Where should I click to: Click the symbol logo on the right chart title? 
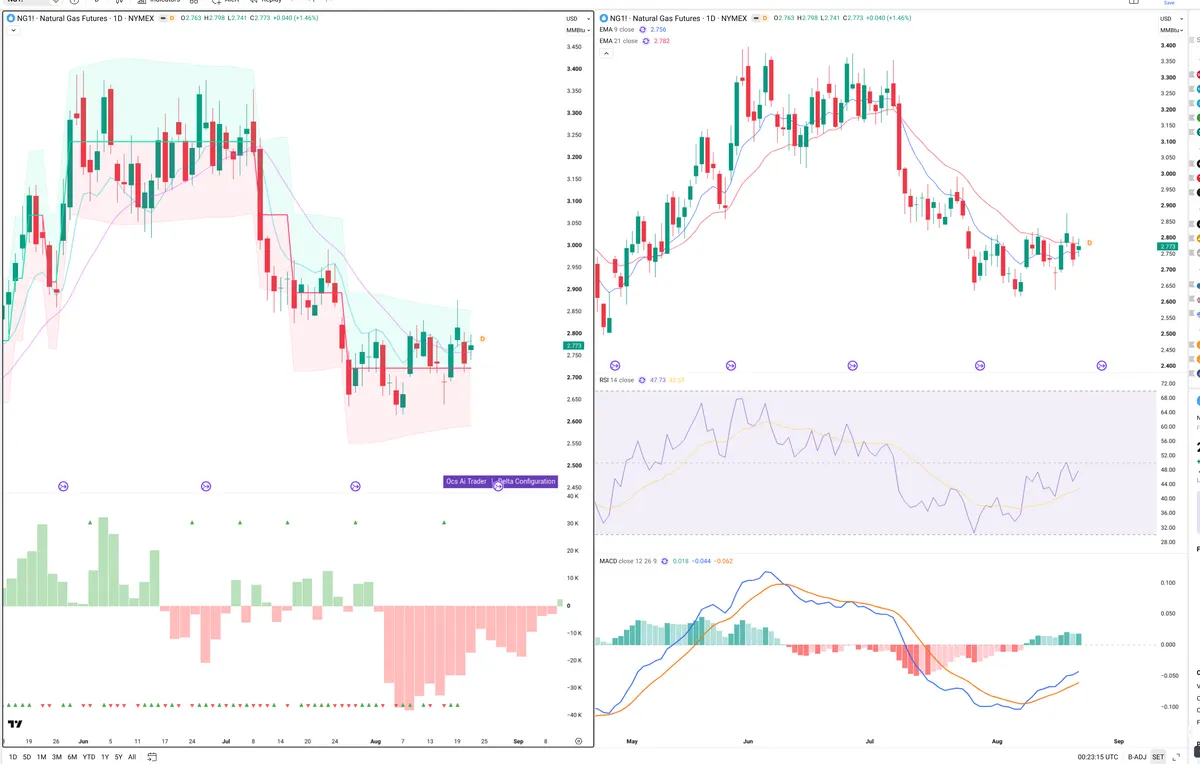click(605, 19)
